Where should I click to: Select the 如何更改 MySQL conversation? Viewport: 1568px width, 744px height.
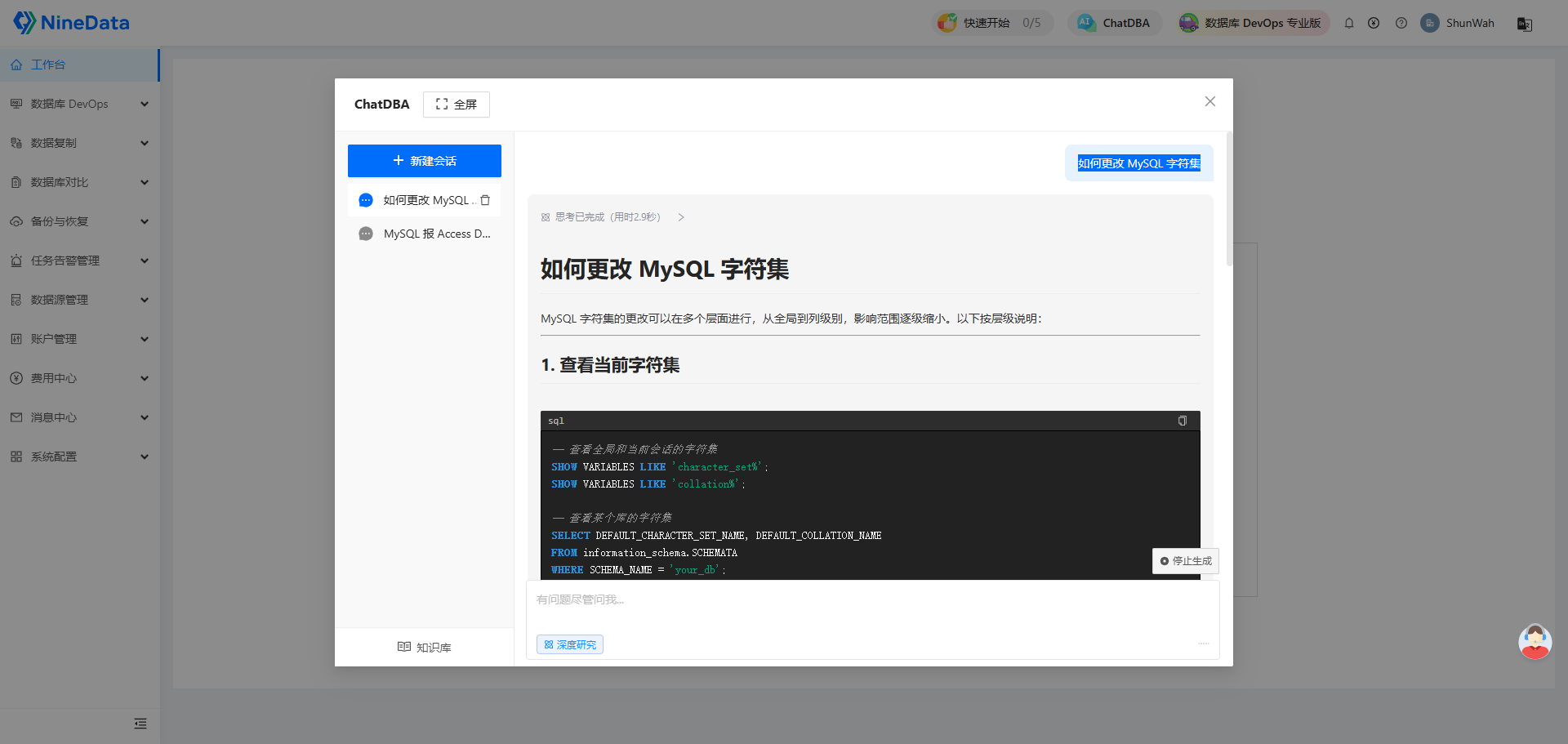coord(425,200)
